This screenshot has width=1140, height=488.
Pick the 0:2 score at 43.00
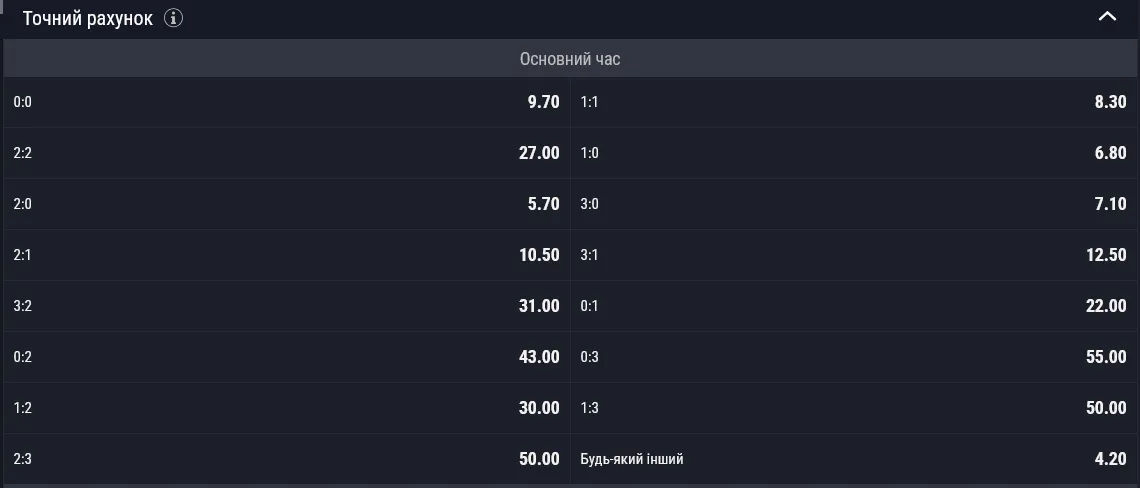click(286, 357)
